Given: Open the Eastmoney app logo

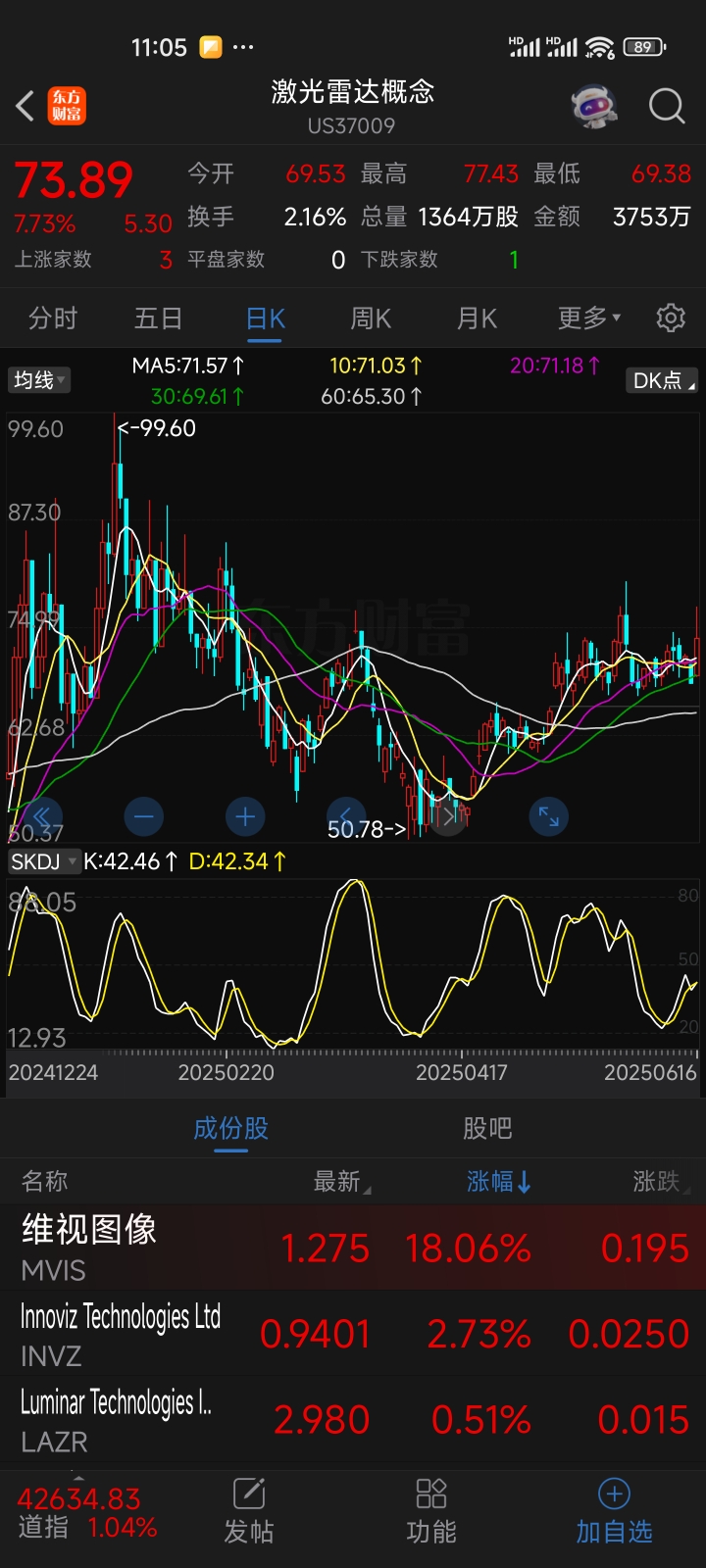Looking at the screenshot, I should tap(68, 106).
